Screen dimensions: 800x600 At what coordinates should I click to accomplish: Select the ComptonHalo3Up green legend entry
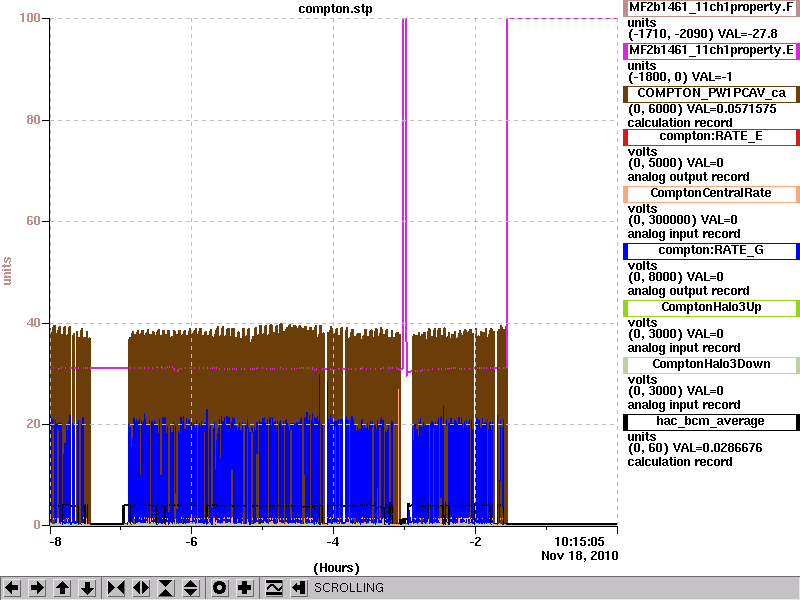tap(711, 307)
